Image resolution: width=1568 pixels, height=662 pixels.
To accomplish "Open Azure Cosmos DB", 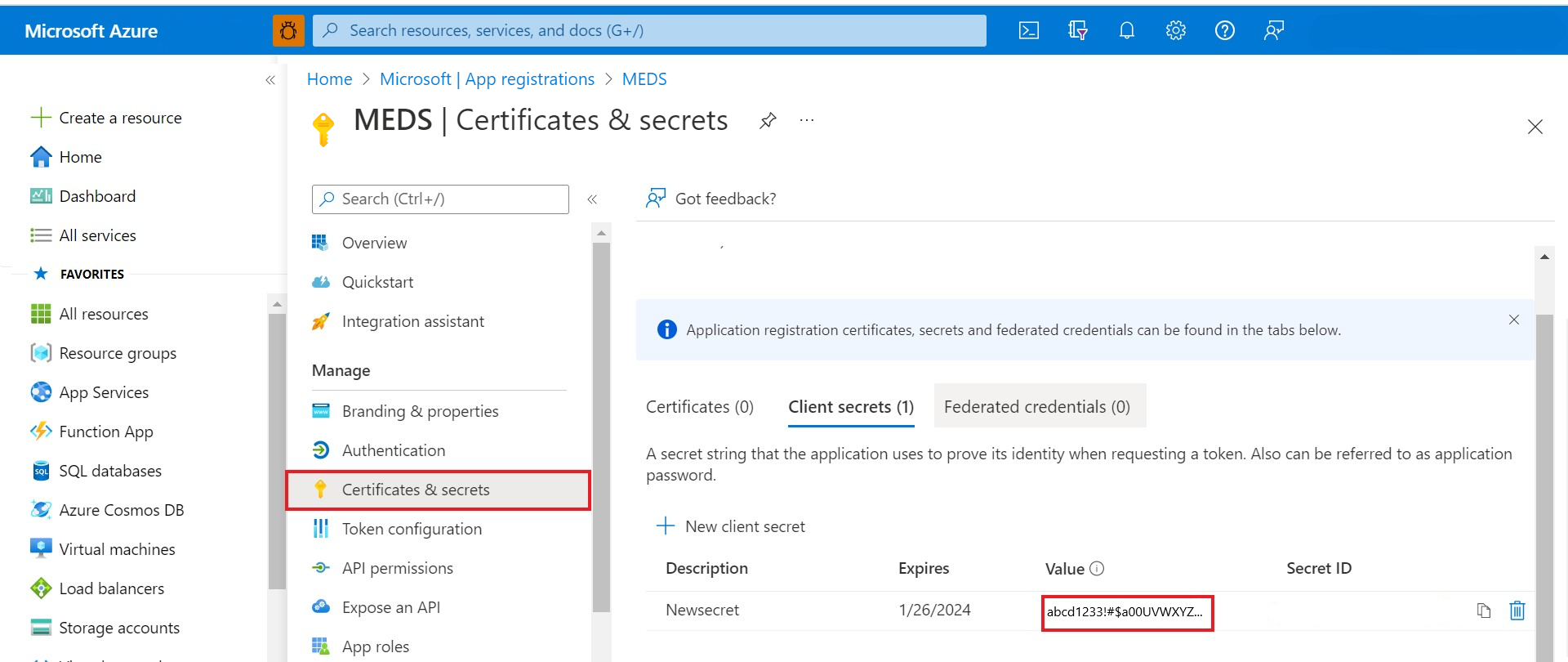I will click(x=107, y=510).
